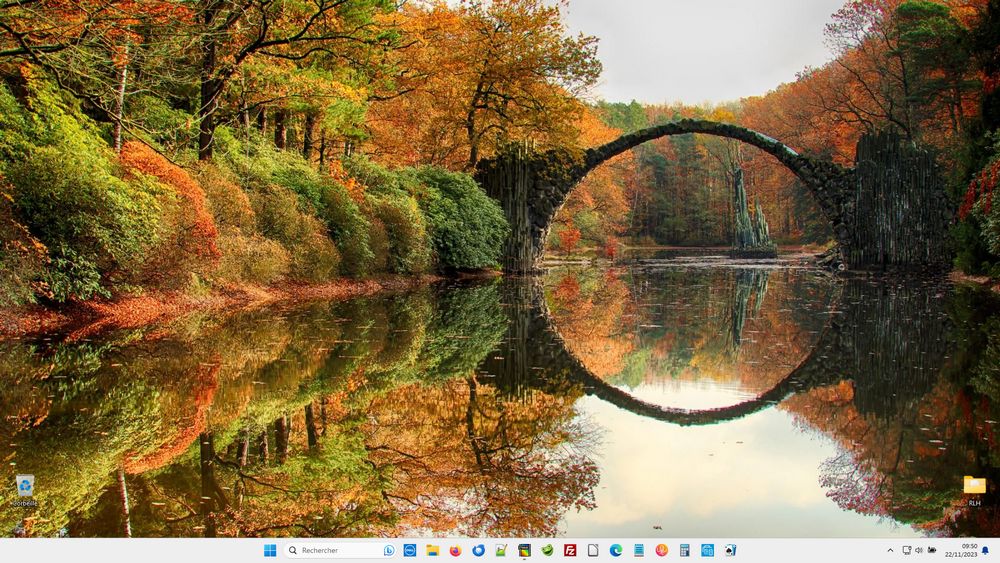The image size is (1000, 563).
Task: Open File Explorer from the taskbar
Action: tap(432, 550)
